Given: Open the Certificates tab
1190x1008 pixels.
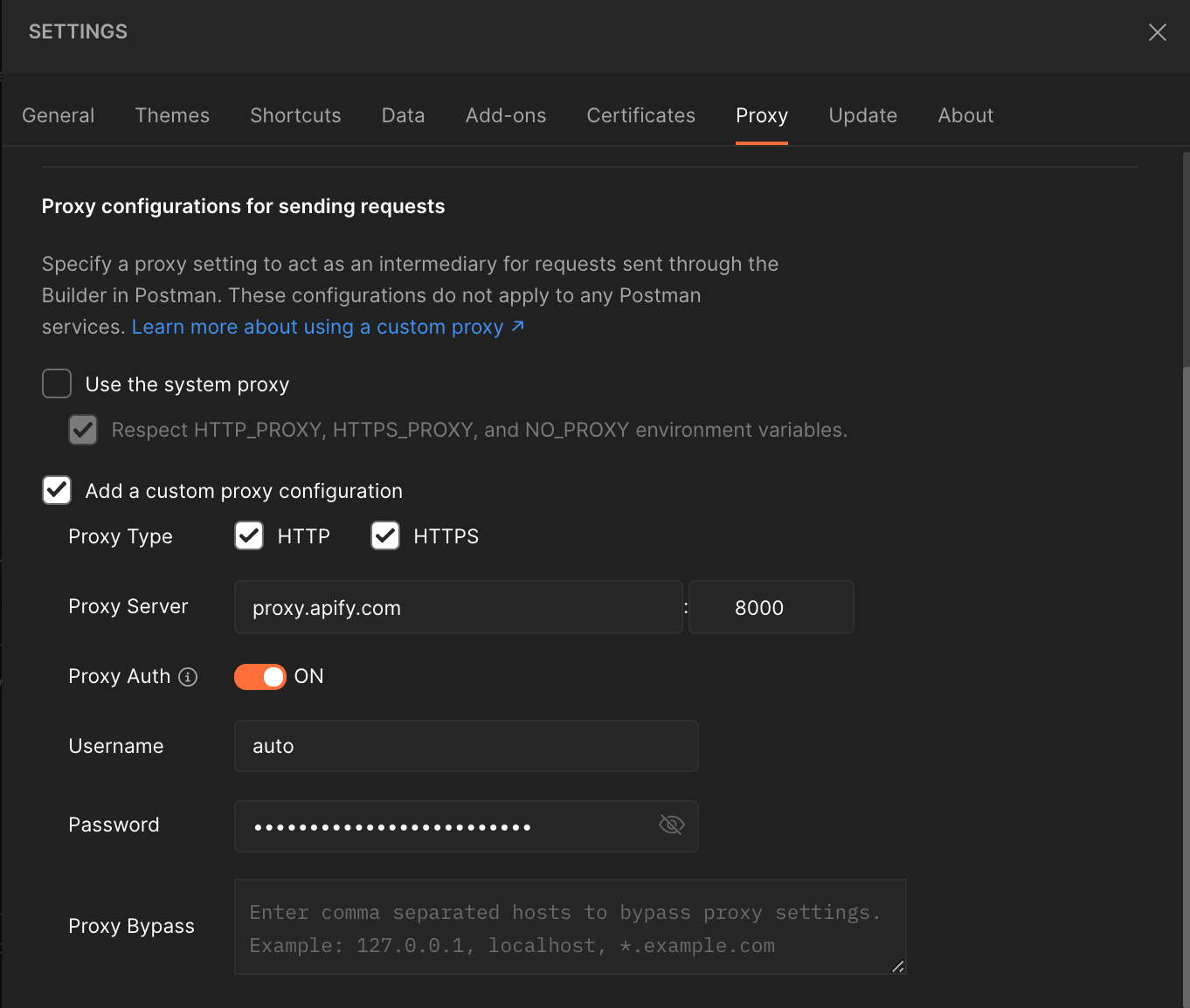Looking at the screenshot, I should pyautogui.click(x=640, y=114).
